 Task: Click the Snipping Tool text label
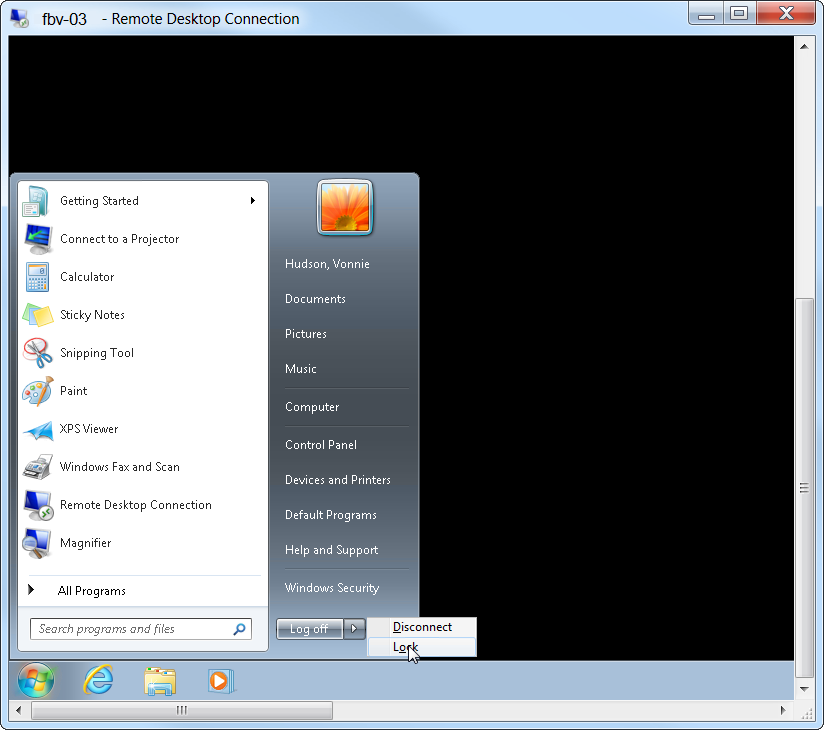pyautogui.click(x=97, y=353)
